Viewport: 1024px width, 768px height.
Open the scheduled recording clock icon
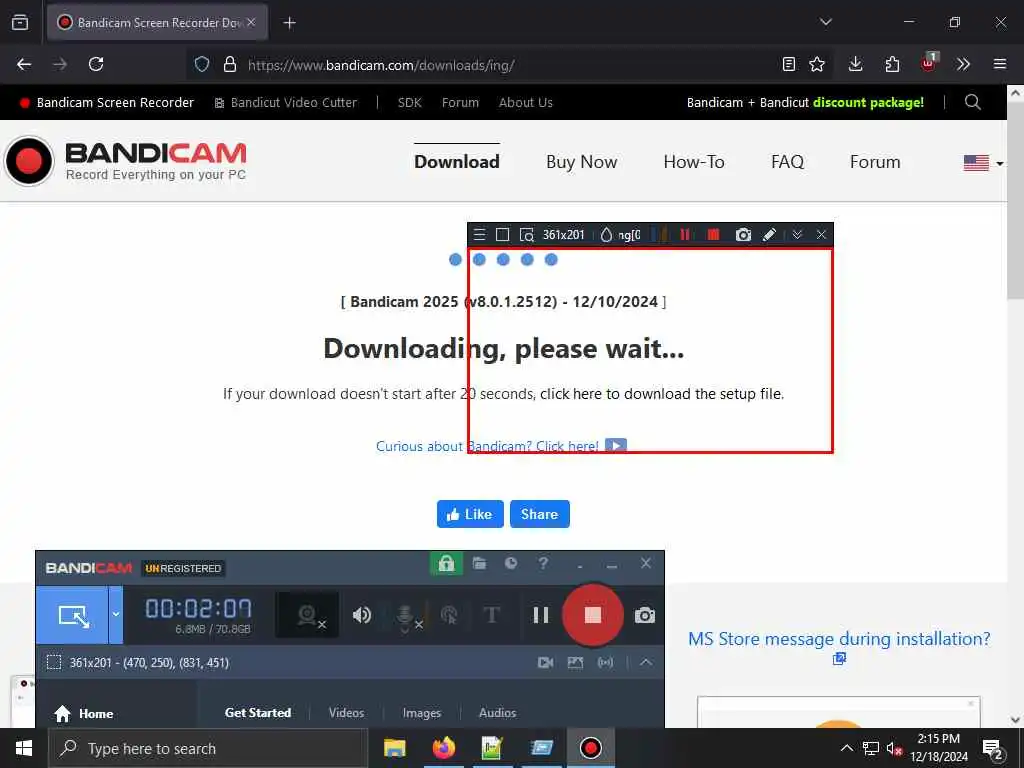point(511,563)
